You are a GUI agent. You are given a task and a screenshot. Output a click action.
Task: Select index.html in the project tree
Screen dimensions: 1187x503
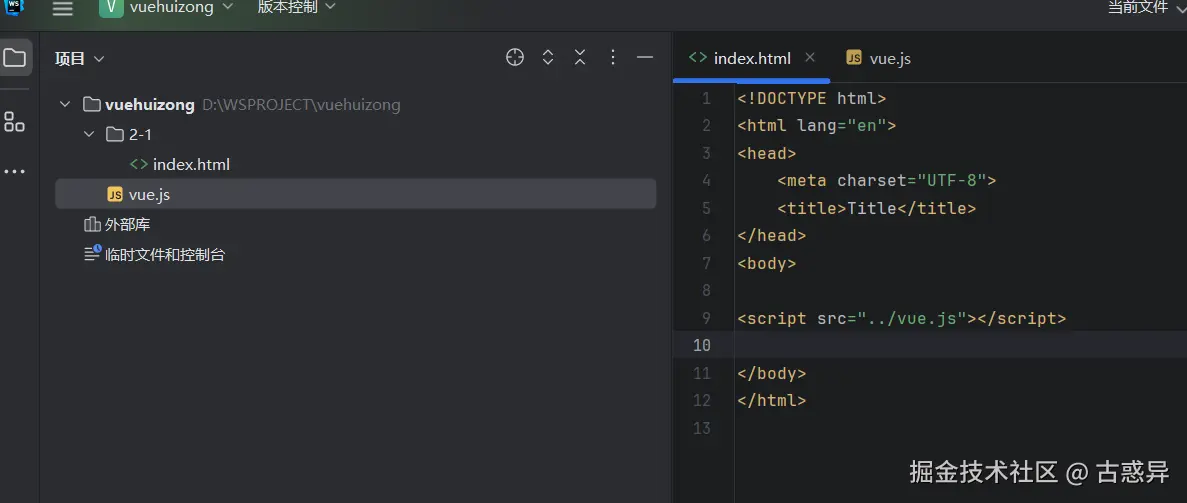click(191, 165)
